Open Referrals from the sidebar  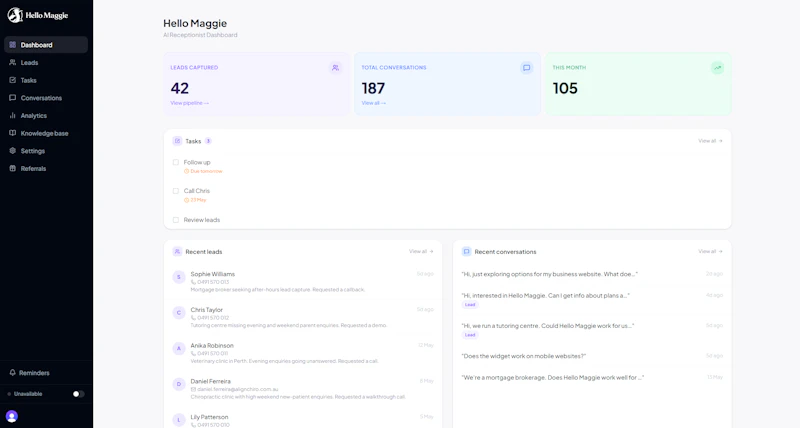coord(46,168)
